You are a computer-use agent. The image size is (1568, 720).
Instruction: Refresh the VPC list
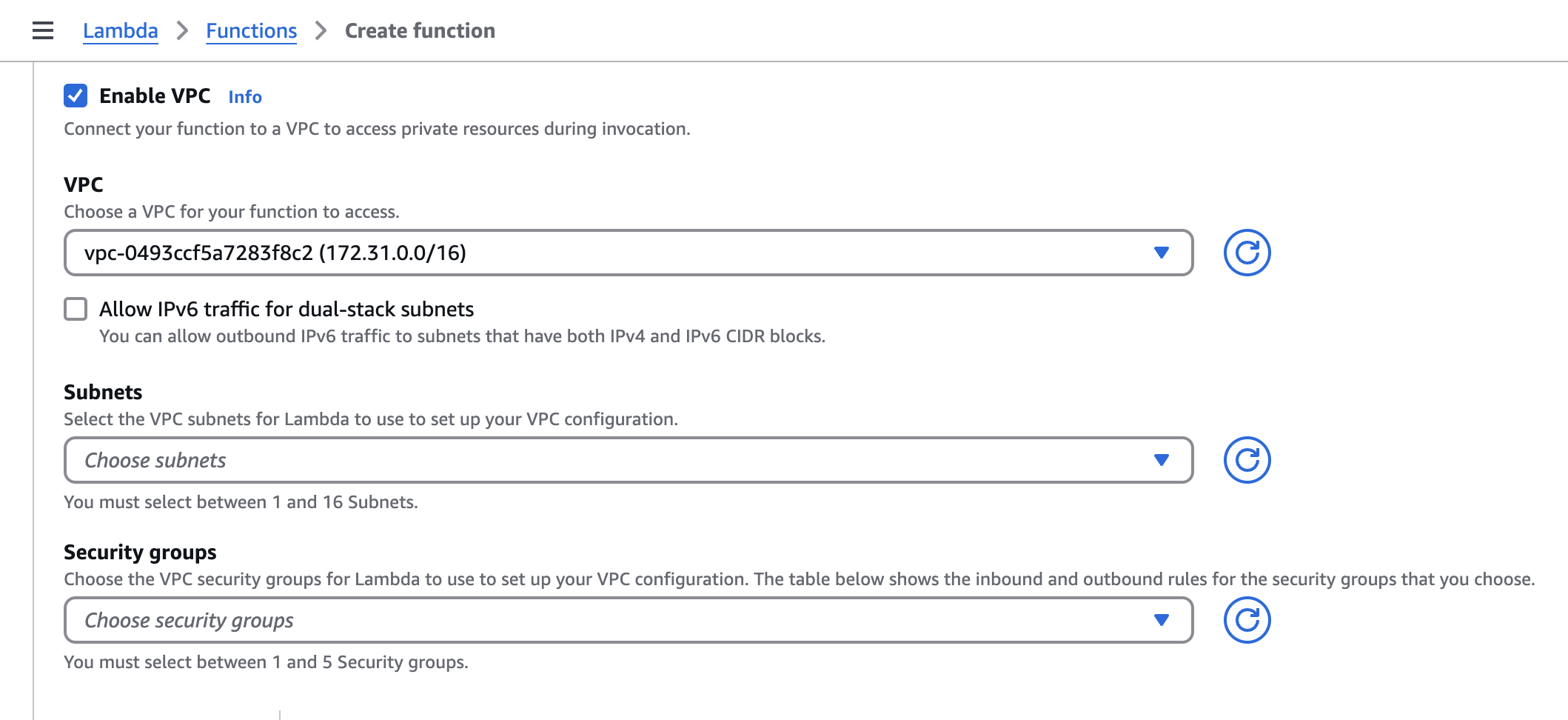[x=1247, y=253]
